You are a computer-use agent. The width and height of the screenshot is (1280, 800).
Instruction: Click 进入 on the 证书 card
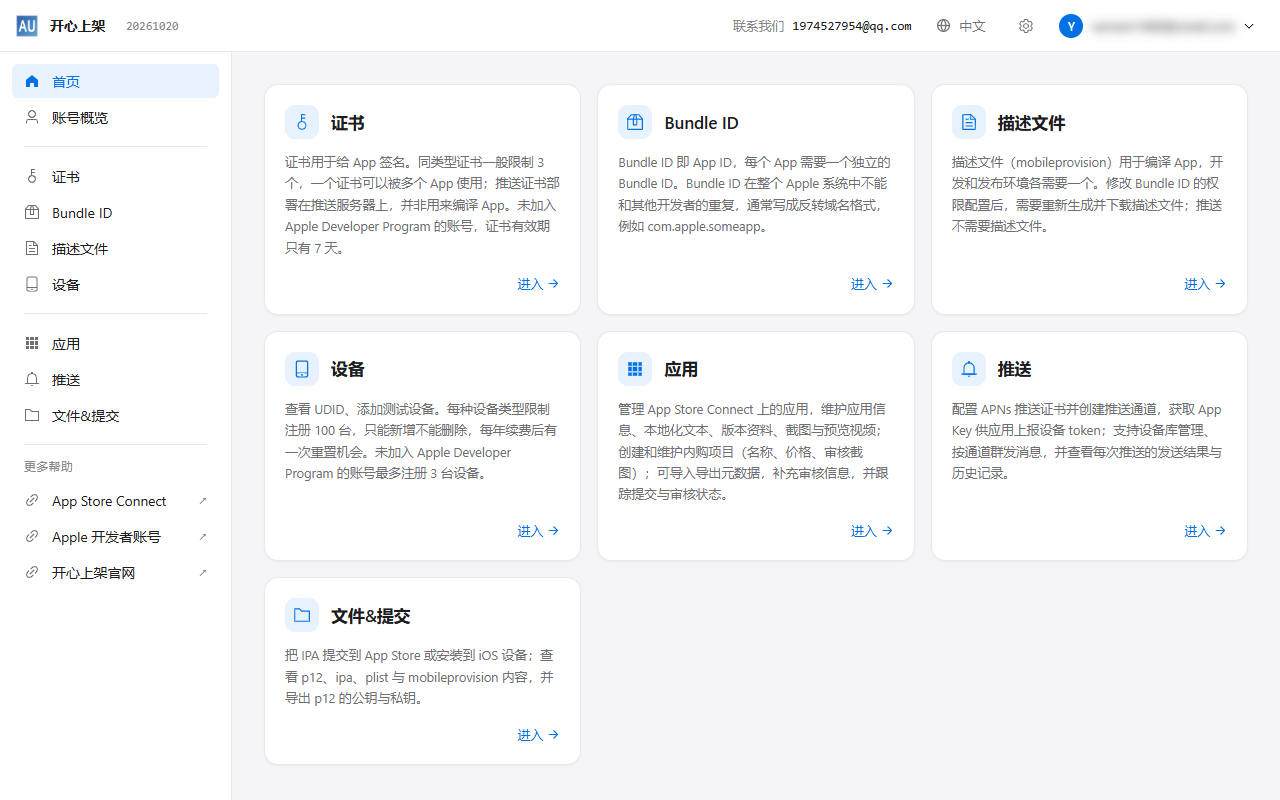tap(538, 284)
